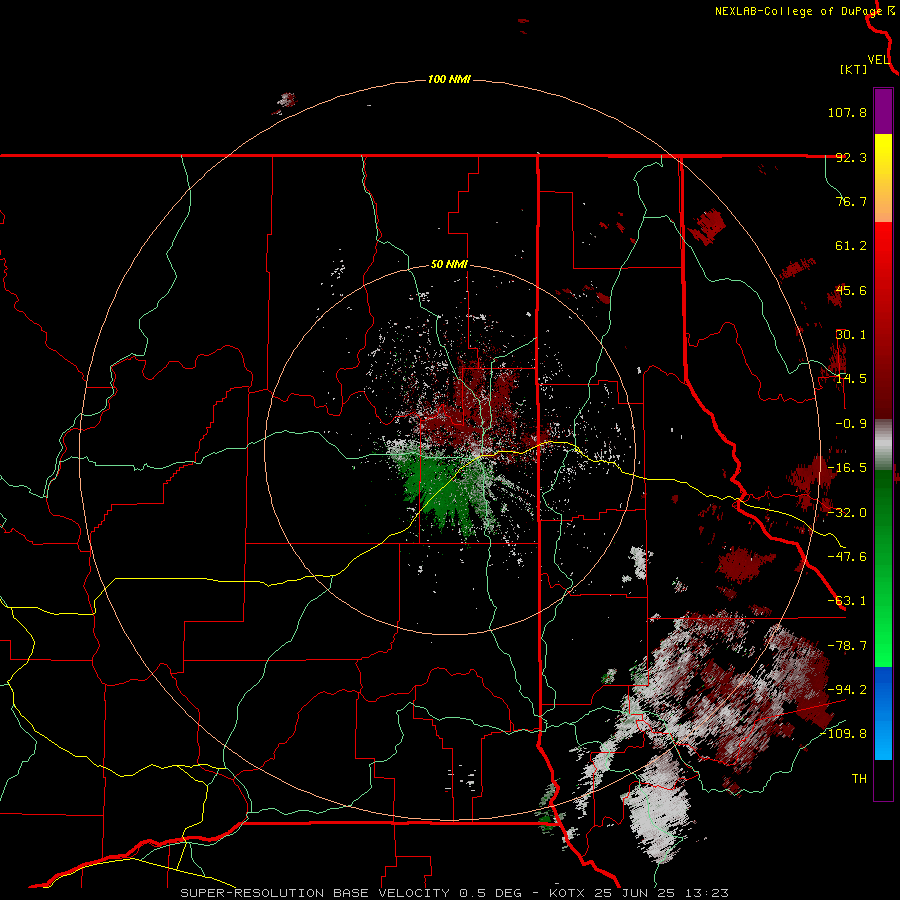The image size is (900, 900).
Task: Click the [KT] units label
Action: 853,69
